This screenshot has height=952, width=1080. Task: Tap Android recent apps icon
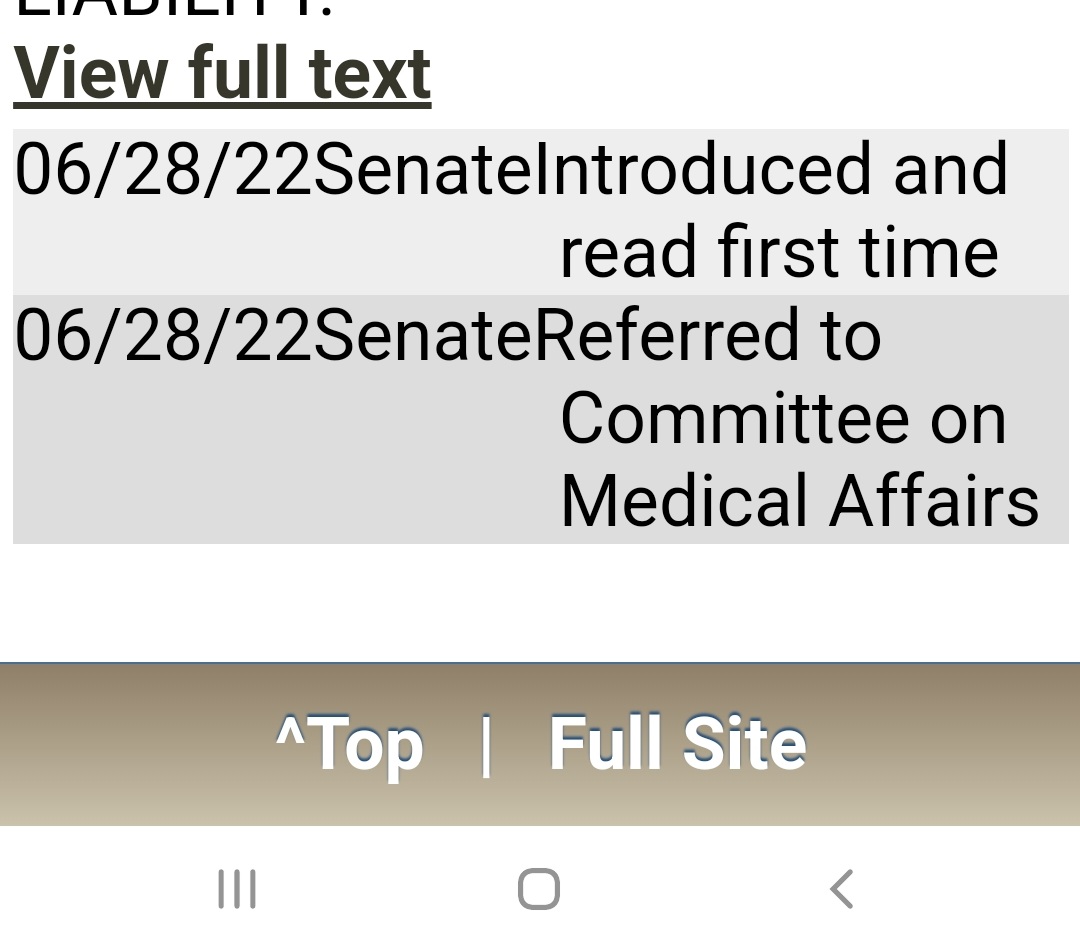237,889
